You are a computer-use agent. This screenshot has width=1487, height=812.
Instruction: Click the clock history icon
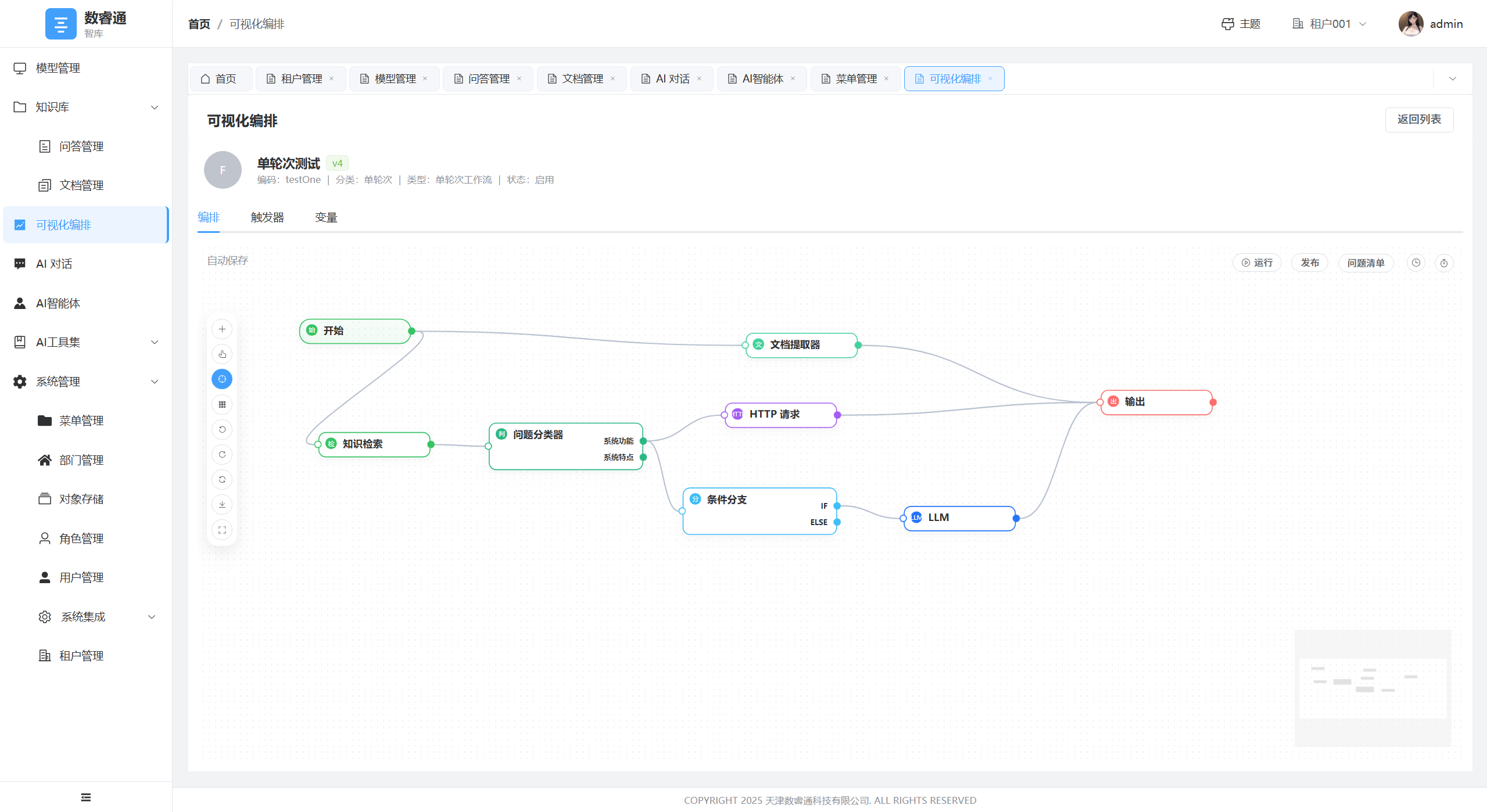pos(1416,263)
